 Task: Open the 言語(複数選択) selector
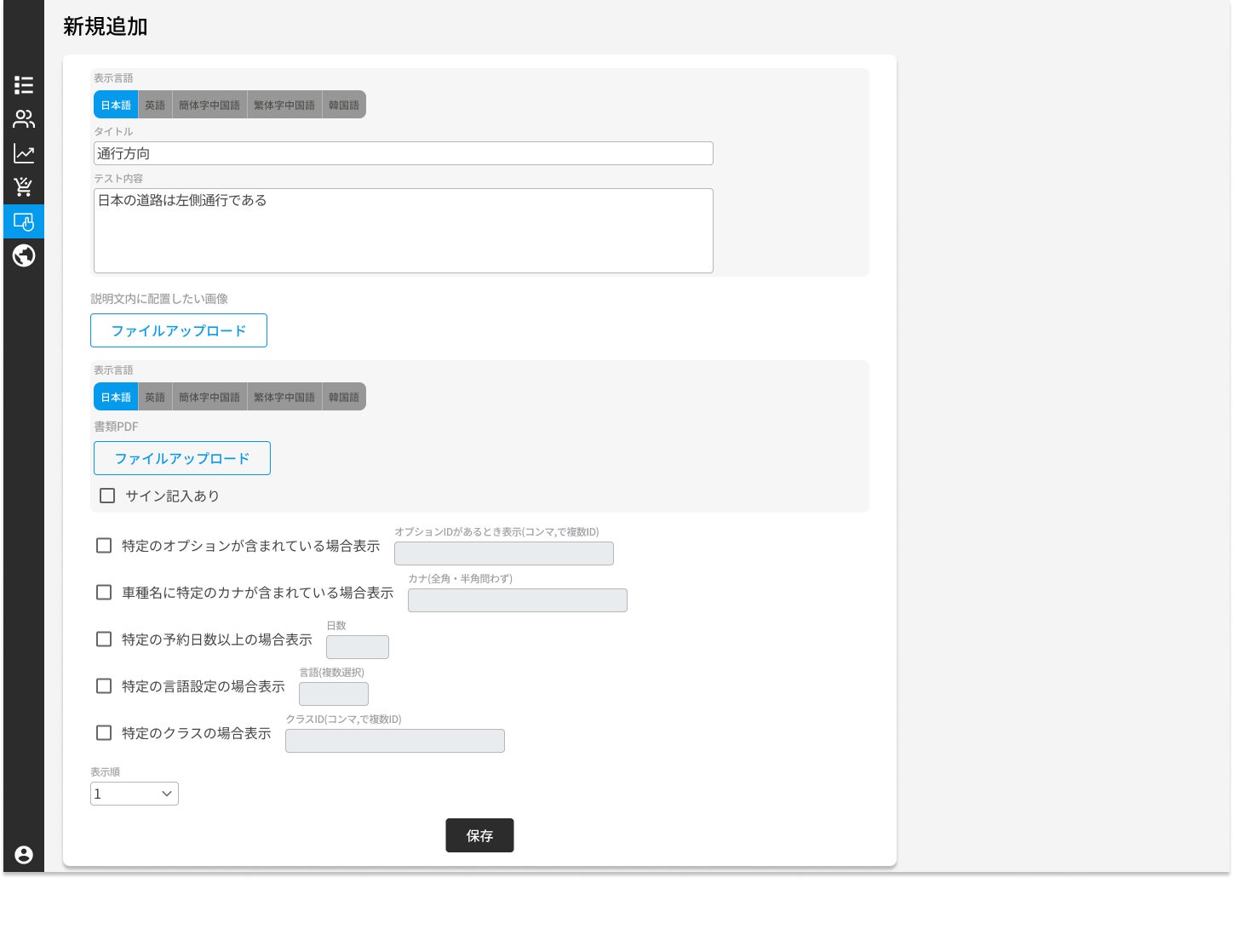click(x=334, y=694)
